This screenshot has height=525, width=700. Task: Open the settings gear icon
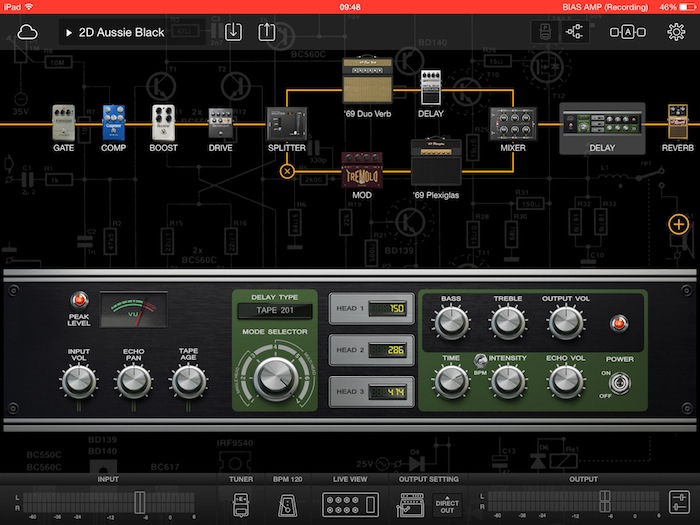pos(676,32)
